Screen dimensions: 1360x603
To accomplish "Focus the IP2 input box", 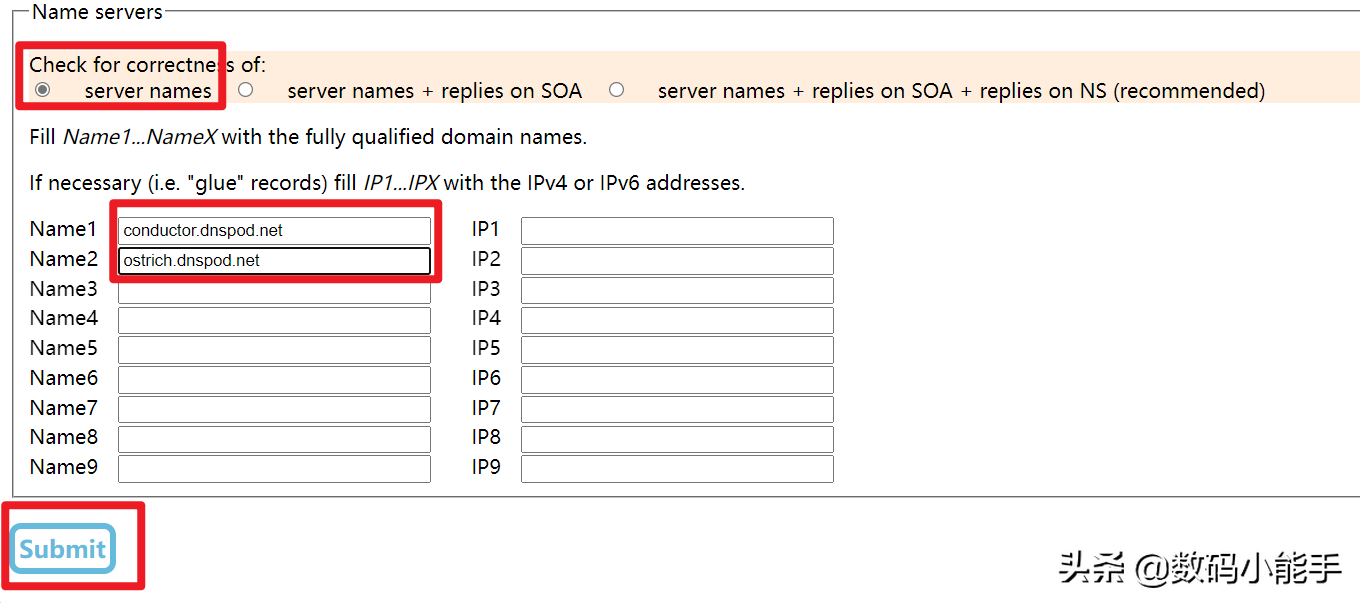I will [677, 261].
